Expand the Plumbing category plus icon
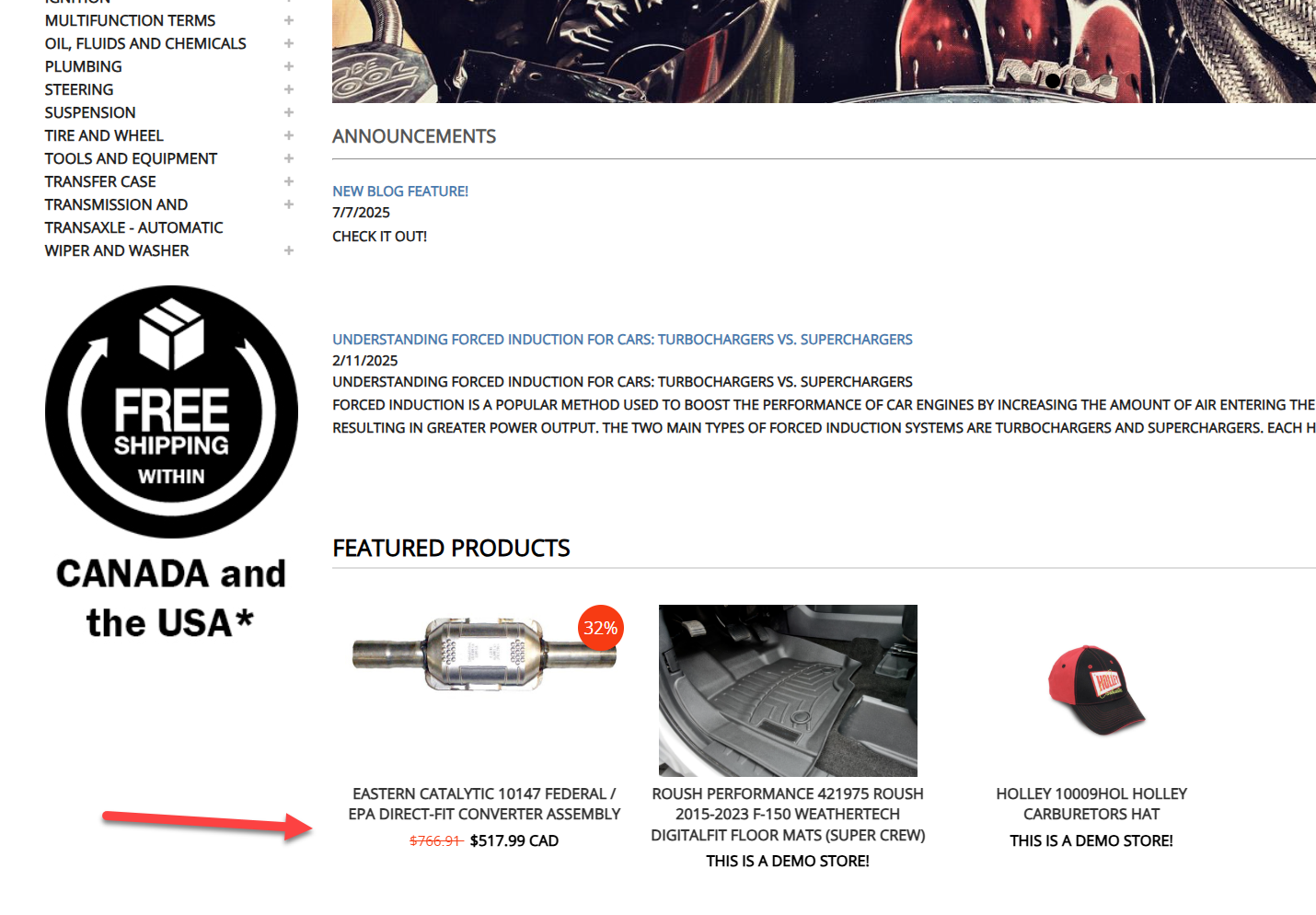Viewport: 1316px width, 915px height. (289, 66)
